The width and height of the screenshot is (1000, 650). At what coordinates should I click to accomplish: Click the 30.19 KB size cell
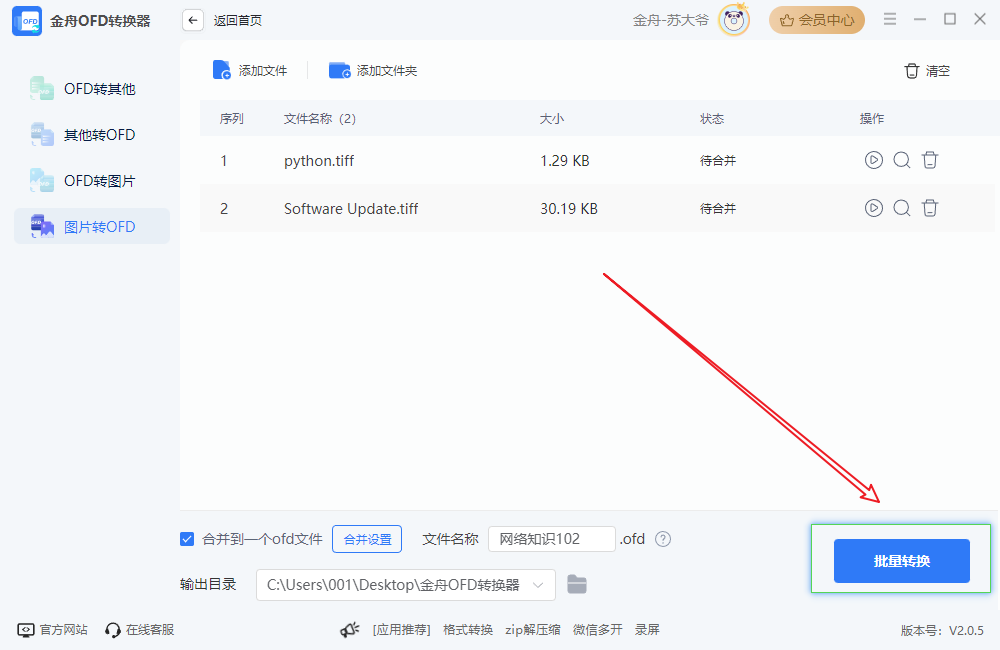tap(569, 209)
